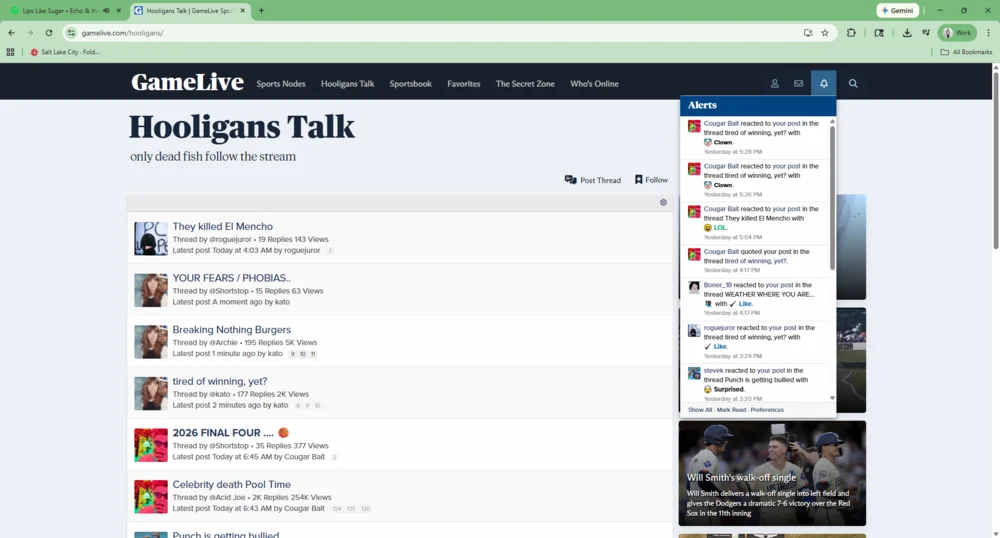Toggle Follow for Hooligans Talk forum
The width and height of the screenshot is (1000, 538).
[651, 180]
